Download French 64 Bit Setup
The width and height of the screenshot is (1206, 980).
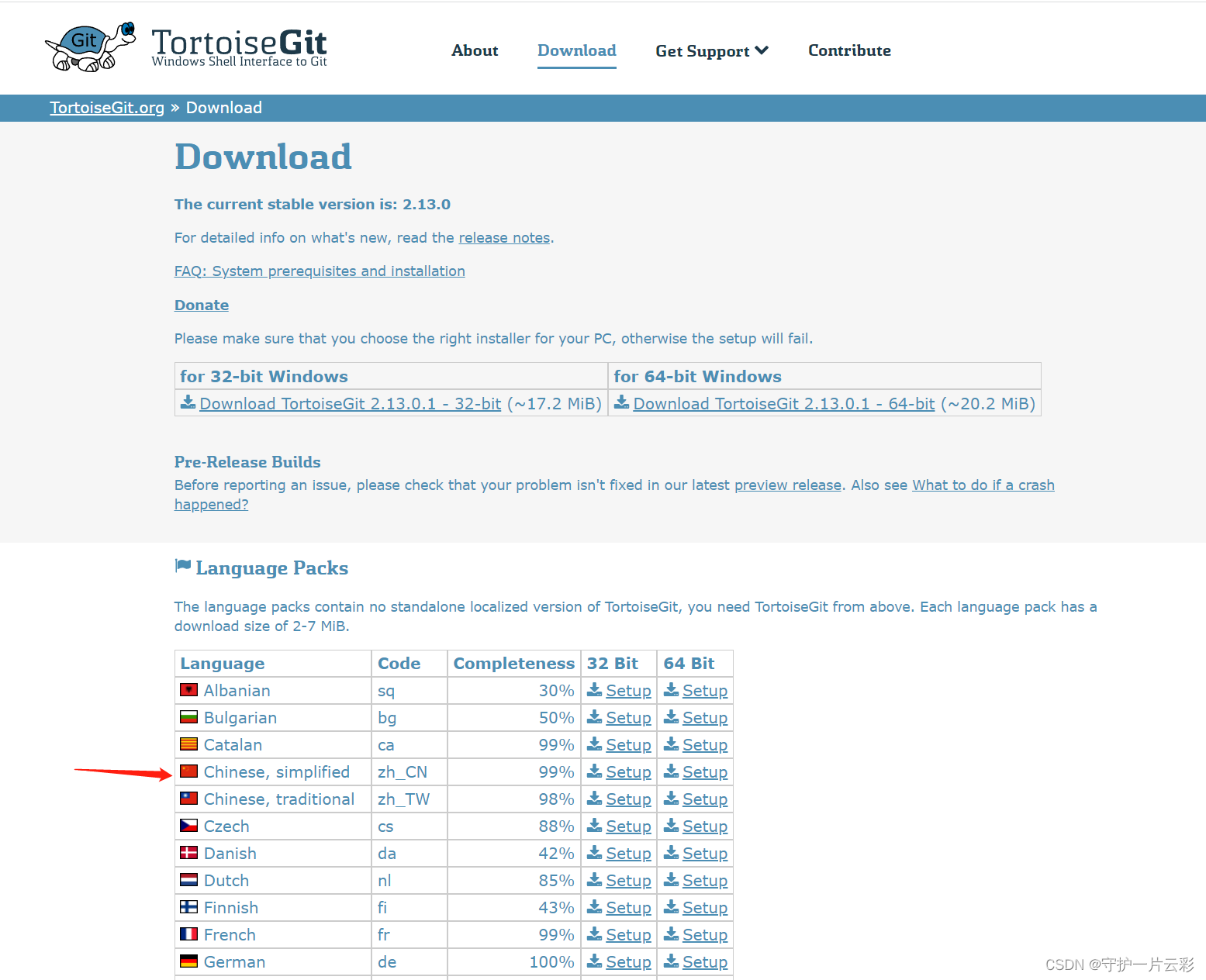(705, 935)
